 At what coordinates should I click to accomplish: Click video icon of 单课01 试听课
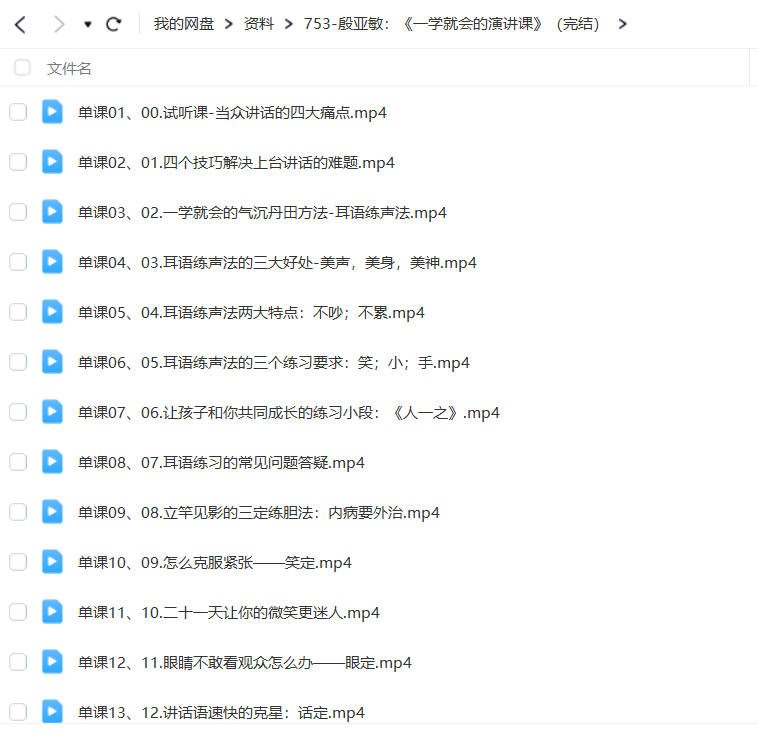tap(52, 112)
